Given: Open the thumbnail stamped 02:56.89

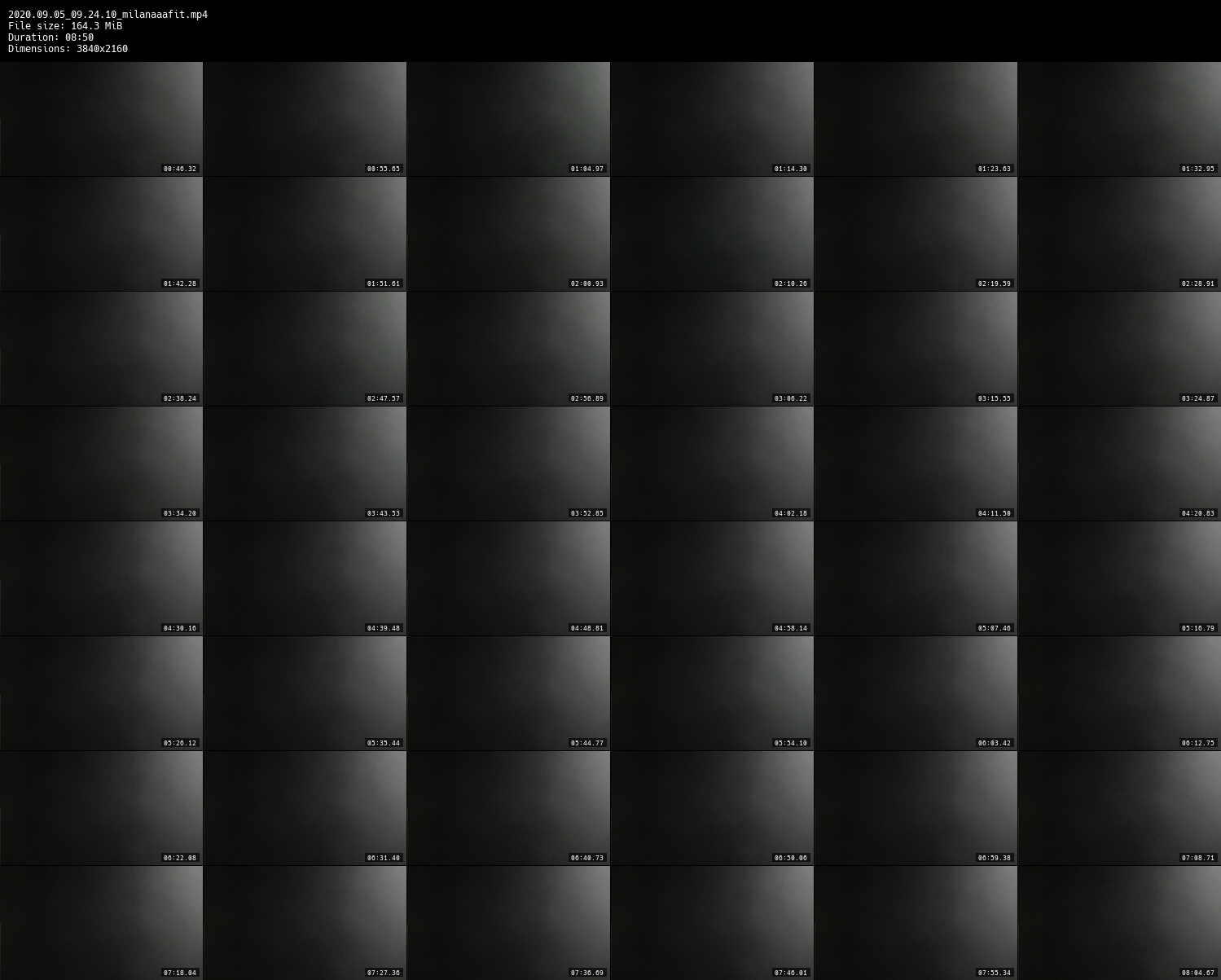Looking at the screenshot, I should tap(508, 349).
